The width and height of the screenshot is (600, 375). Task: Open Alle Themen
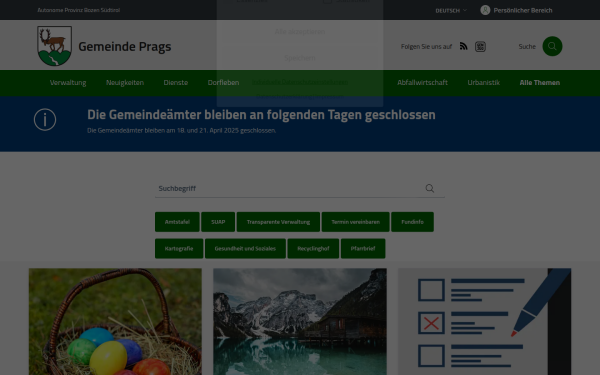point(540,83)
